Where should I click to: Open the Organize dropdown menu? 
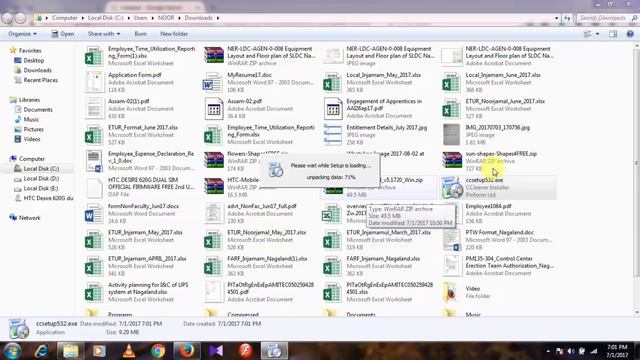22,34
